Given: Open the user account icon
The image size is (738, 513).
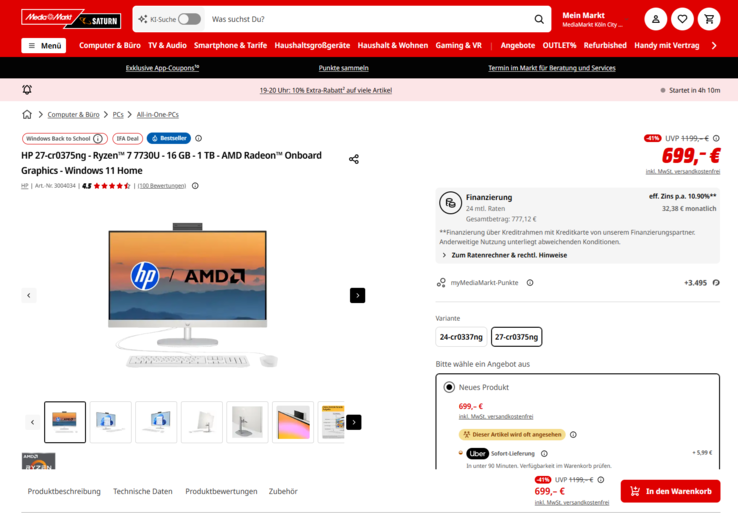Looking at the screenshot, I should [655, 19].
